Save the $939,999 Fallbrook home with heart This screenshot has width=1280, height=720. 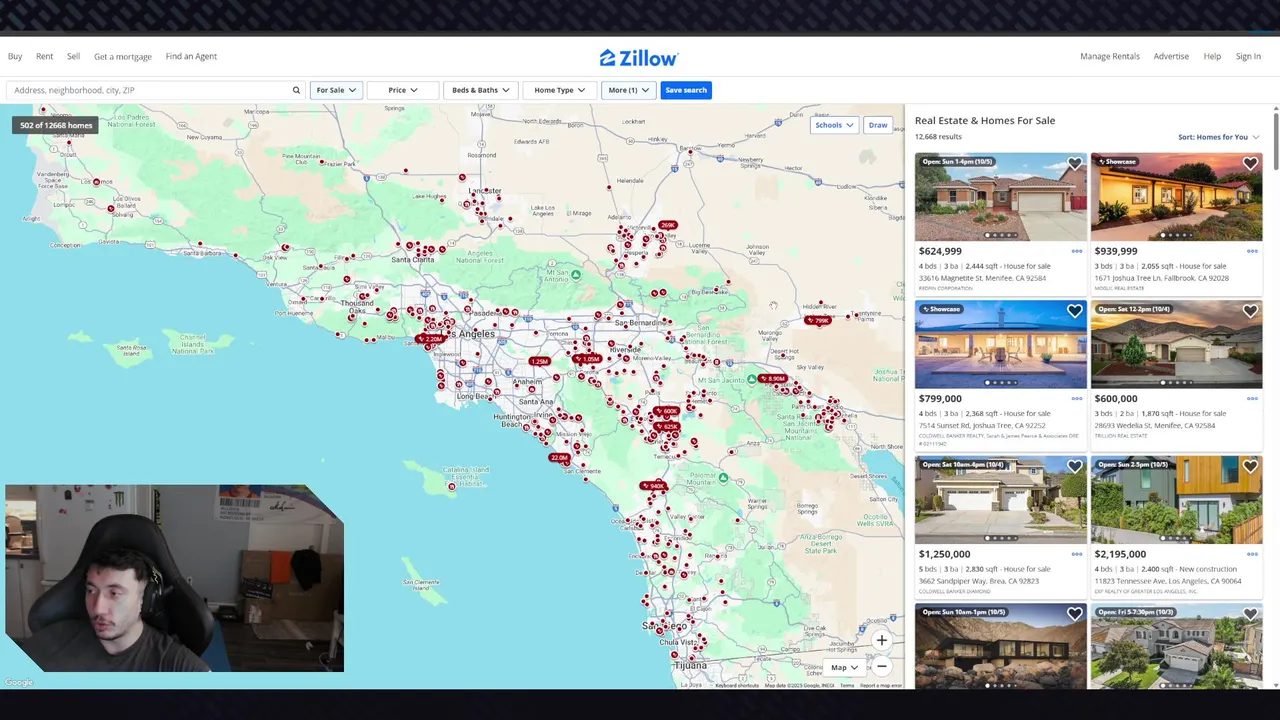1250,164
